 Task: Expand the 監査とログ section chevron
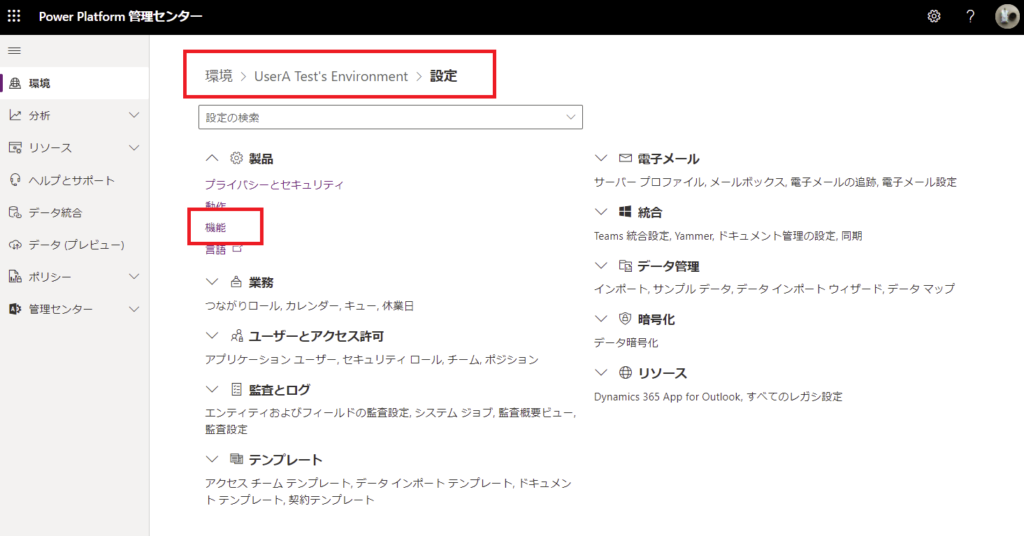click(212, 389)
